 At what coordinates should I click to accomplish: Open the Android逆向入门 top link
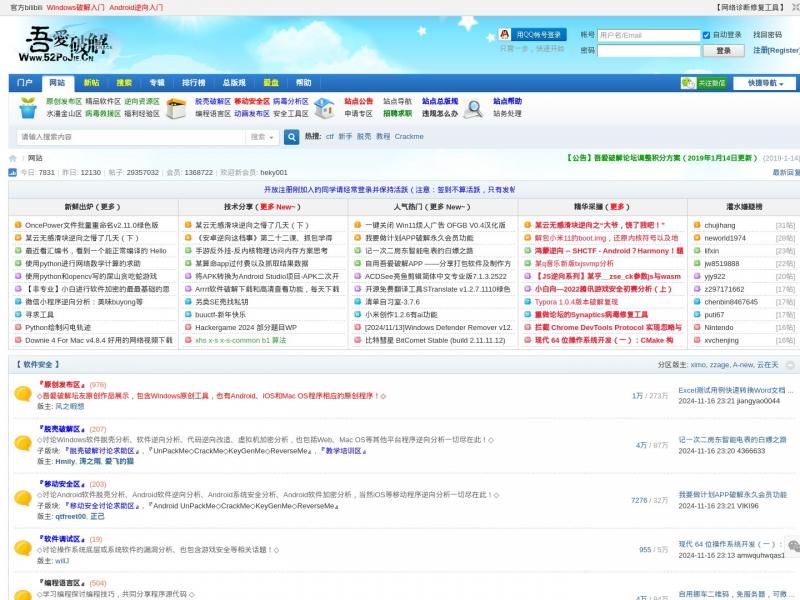[x=136, y=7]
